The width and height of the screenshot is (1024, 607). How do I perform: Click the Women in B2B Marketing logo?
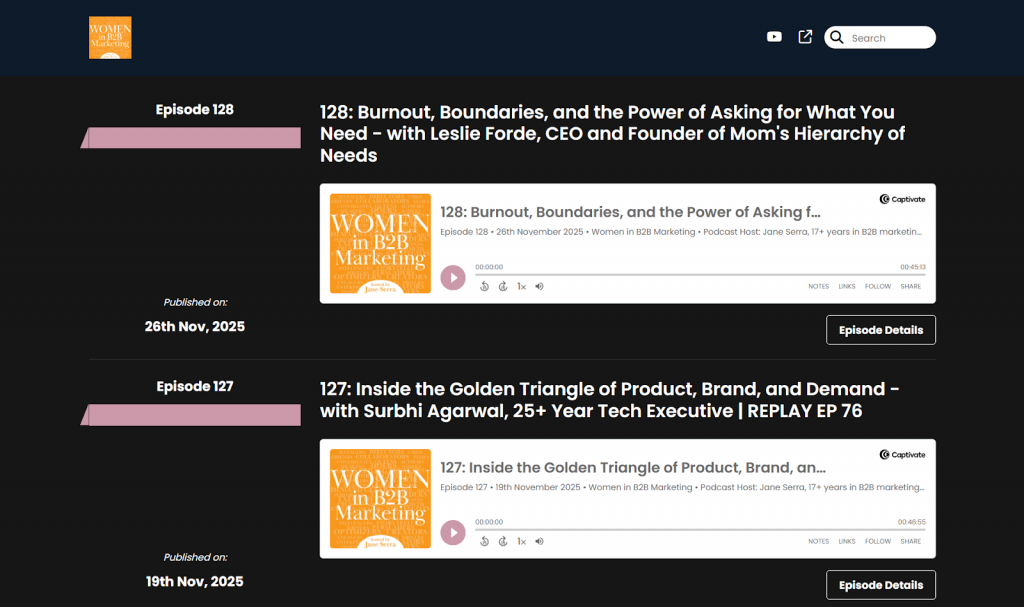click(110, 37)
